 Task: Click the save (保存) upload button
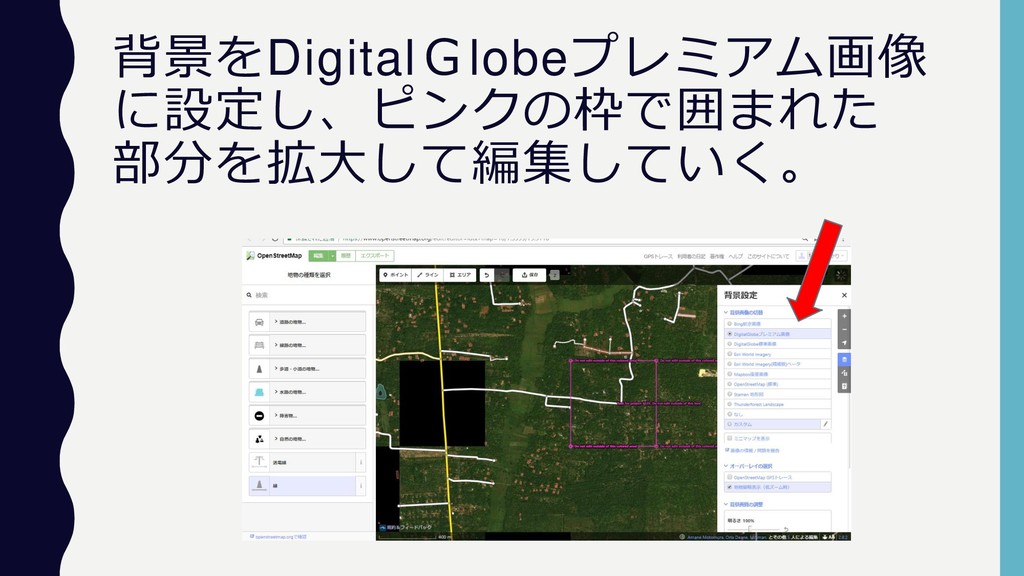pyautogui.click(x=530, y=275)
